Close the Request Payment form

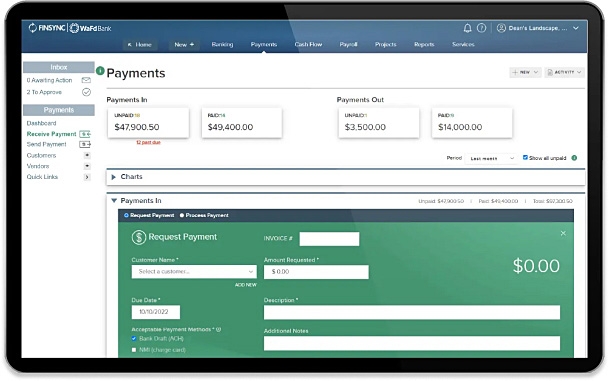tap(563, 233)
